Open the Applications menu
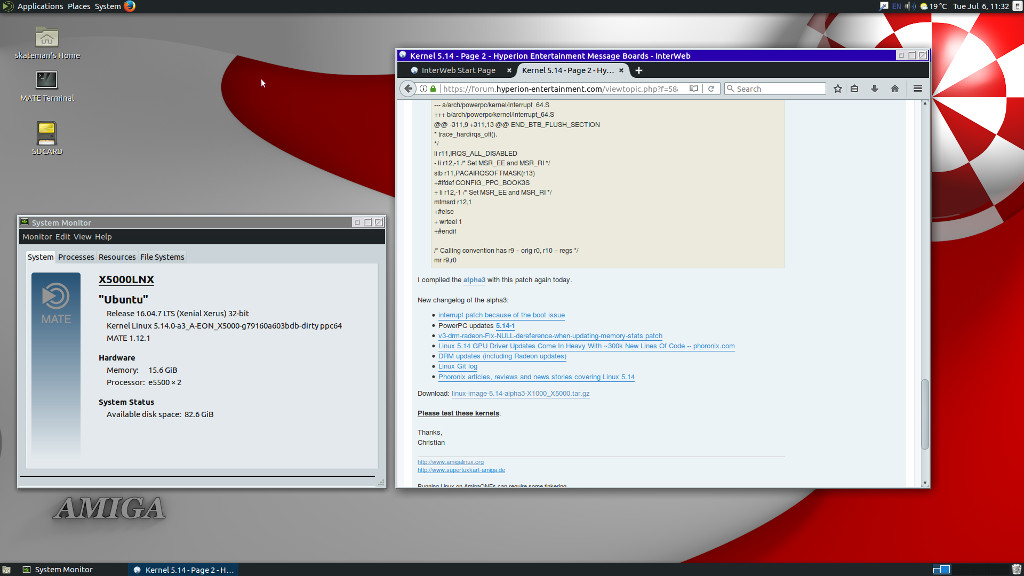The height and width of the screenshot is (576, 1024). click(40, 6)
